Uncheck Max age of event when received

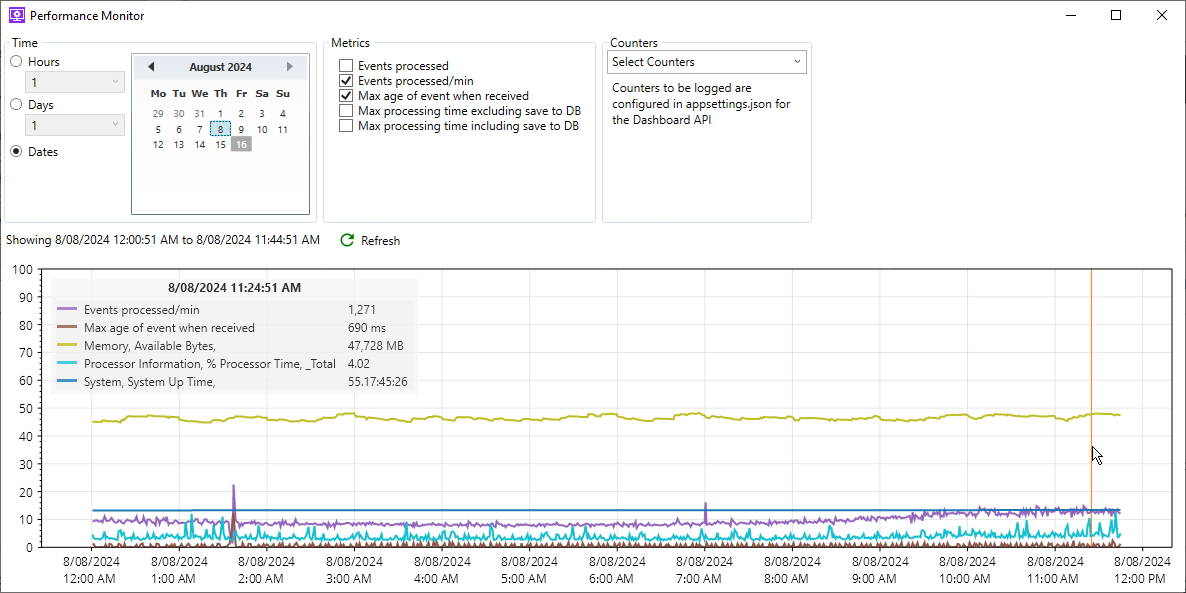(x=347, y=96)
